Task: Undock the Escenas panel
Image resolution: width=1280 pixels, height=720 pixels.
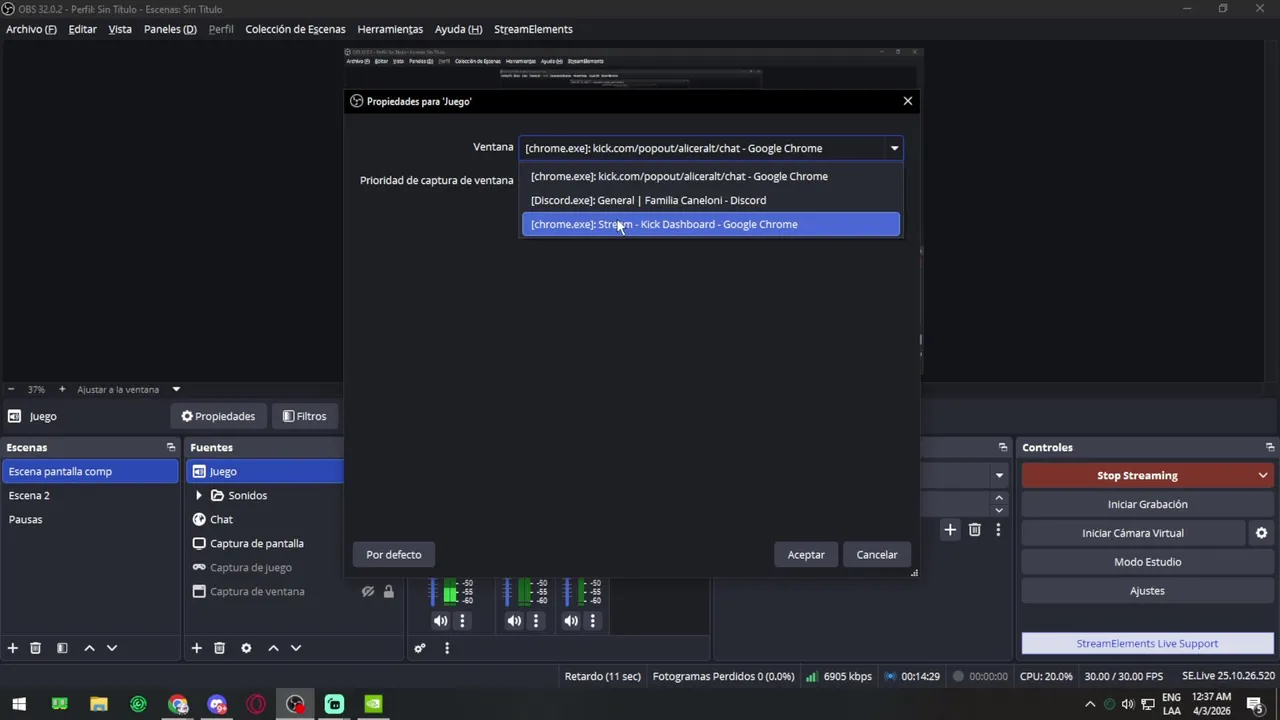Action: coord(171,447)
